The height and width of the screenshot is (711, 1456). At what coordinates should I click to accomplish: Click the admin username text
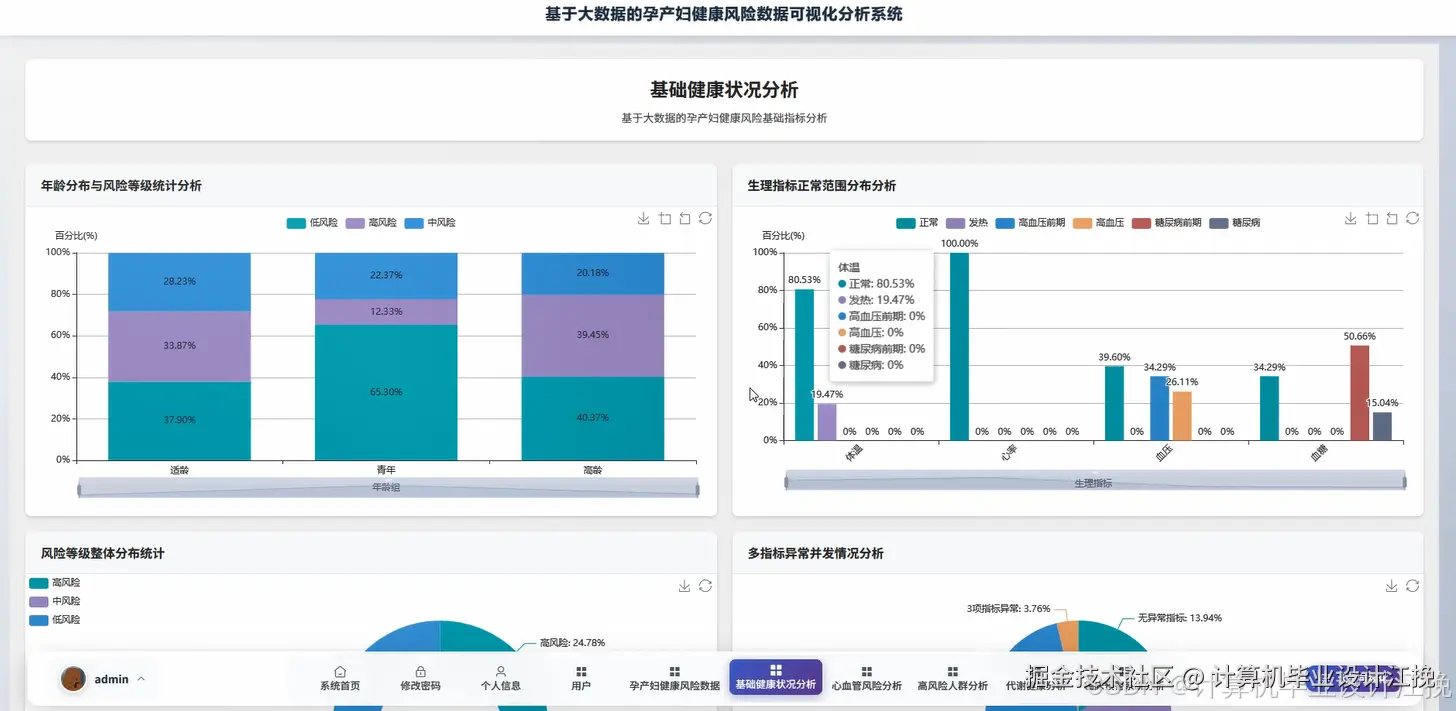pos(112,679)
